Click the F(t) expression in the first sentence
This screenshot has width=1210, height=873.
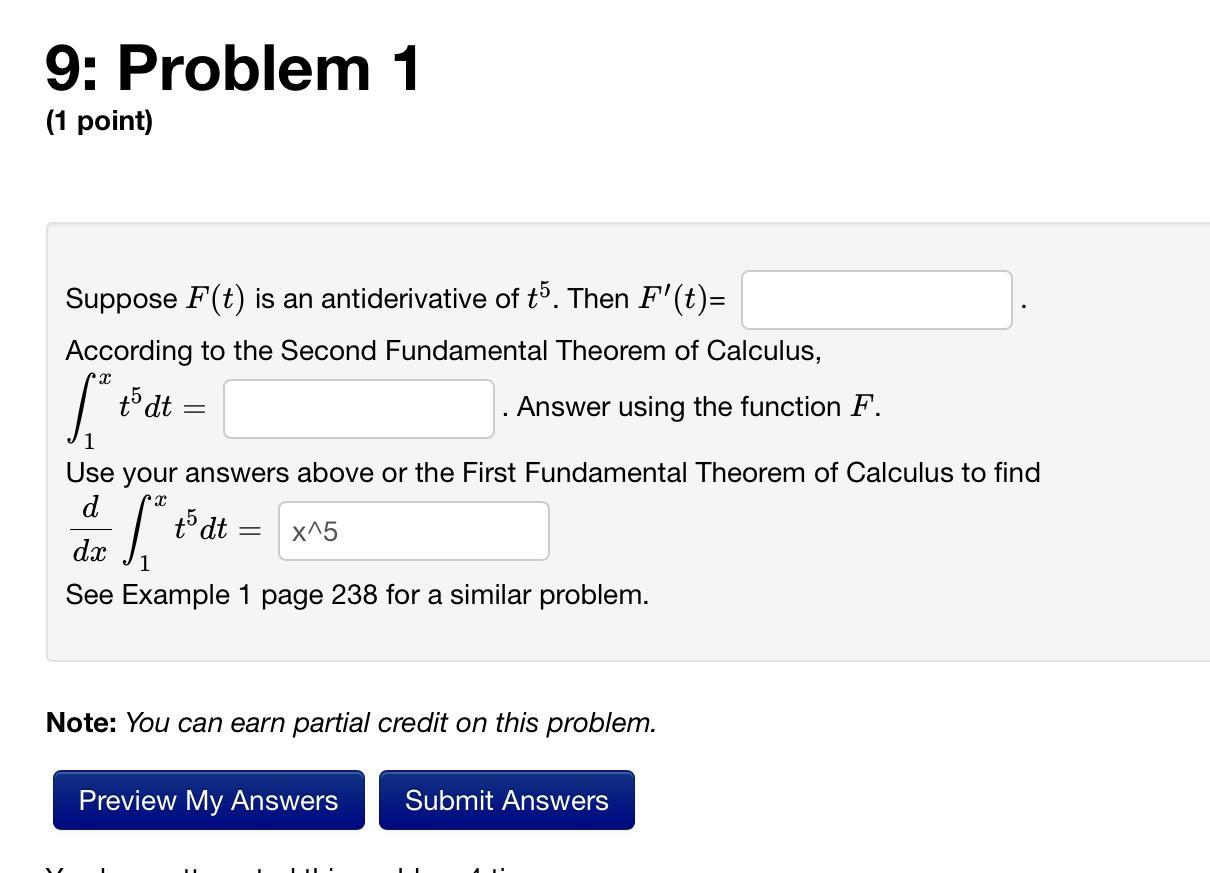[x=215, y=299]
